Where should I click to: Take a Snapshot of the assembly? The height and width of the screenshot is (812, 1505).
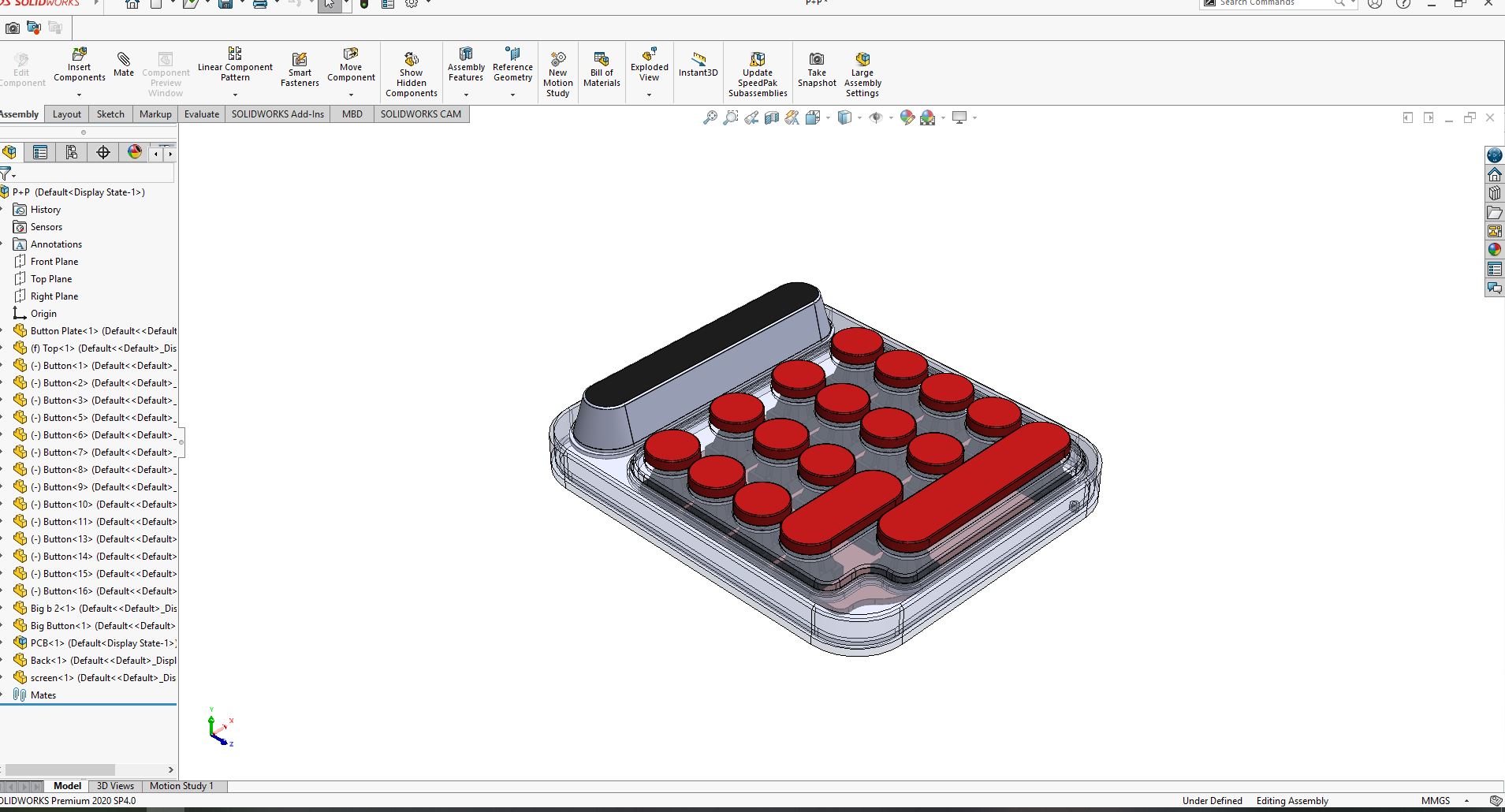[817, 69]
